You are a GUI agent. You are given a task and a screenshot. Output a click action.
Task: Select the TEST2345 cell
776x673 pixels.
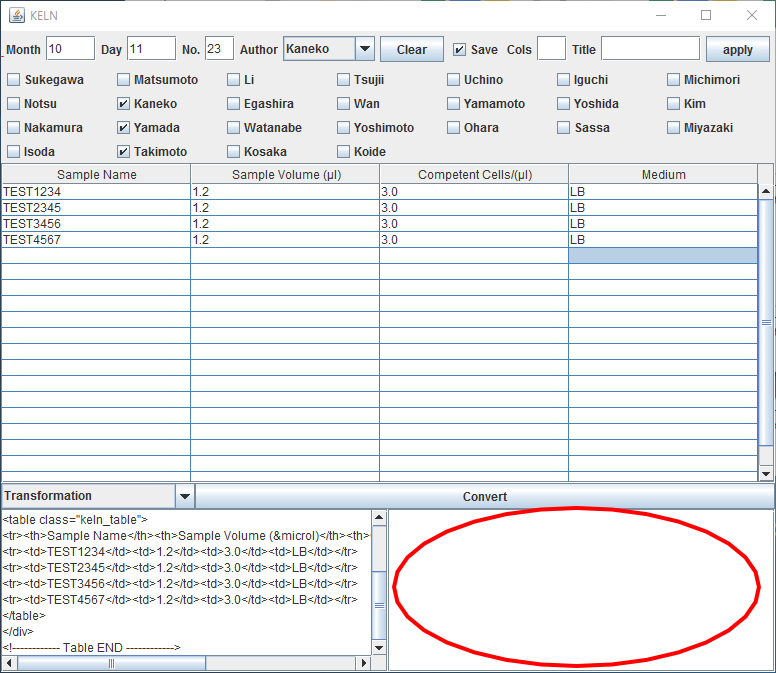[97, 208]
